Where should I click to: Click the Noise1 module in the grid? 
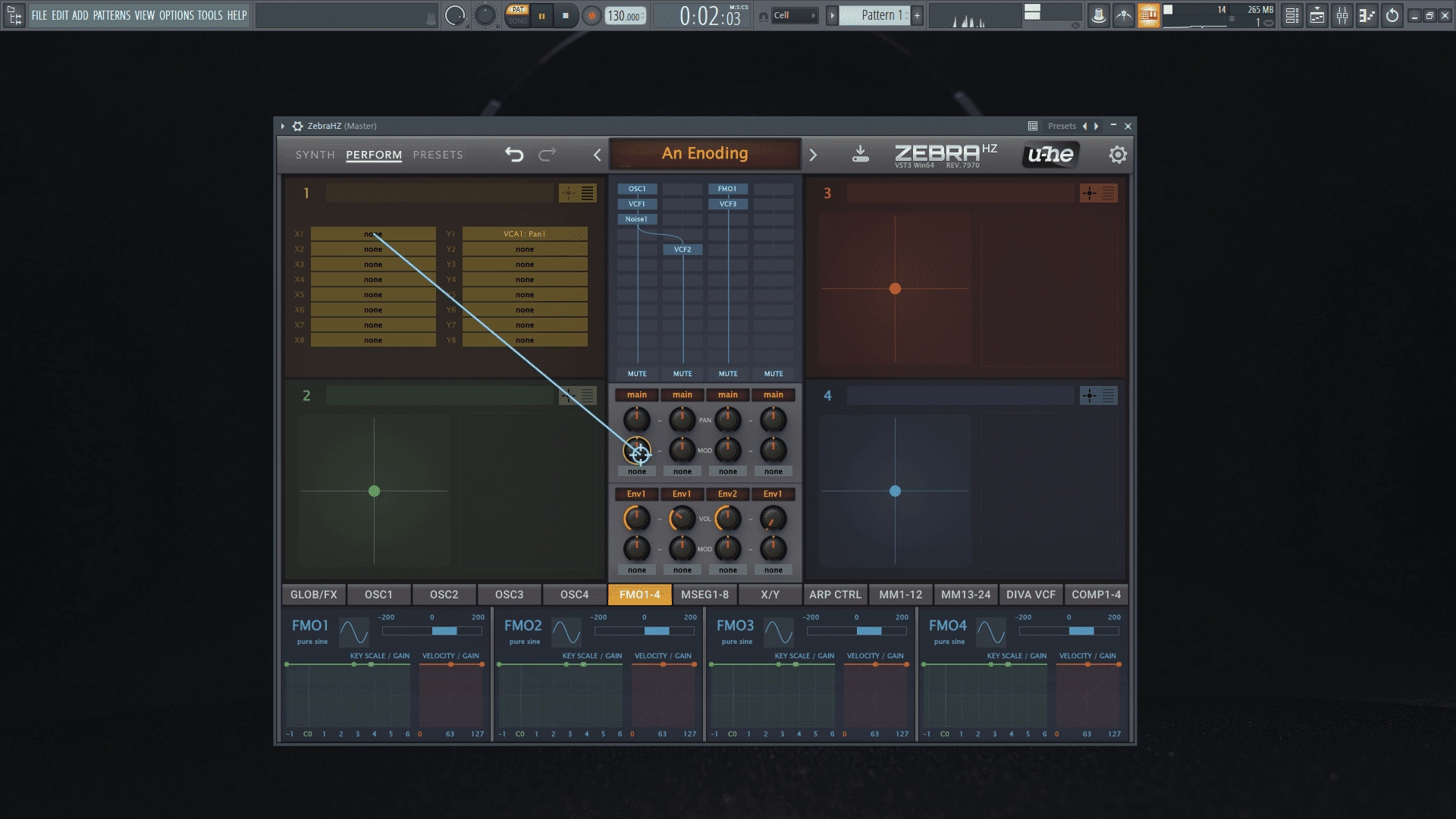[x=637, y=219]
